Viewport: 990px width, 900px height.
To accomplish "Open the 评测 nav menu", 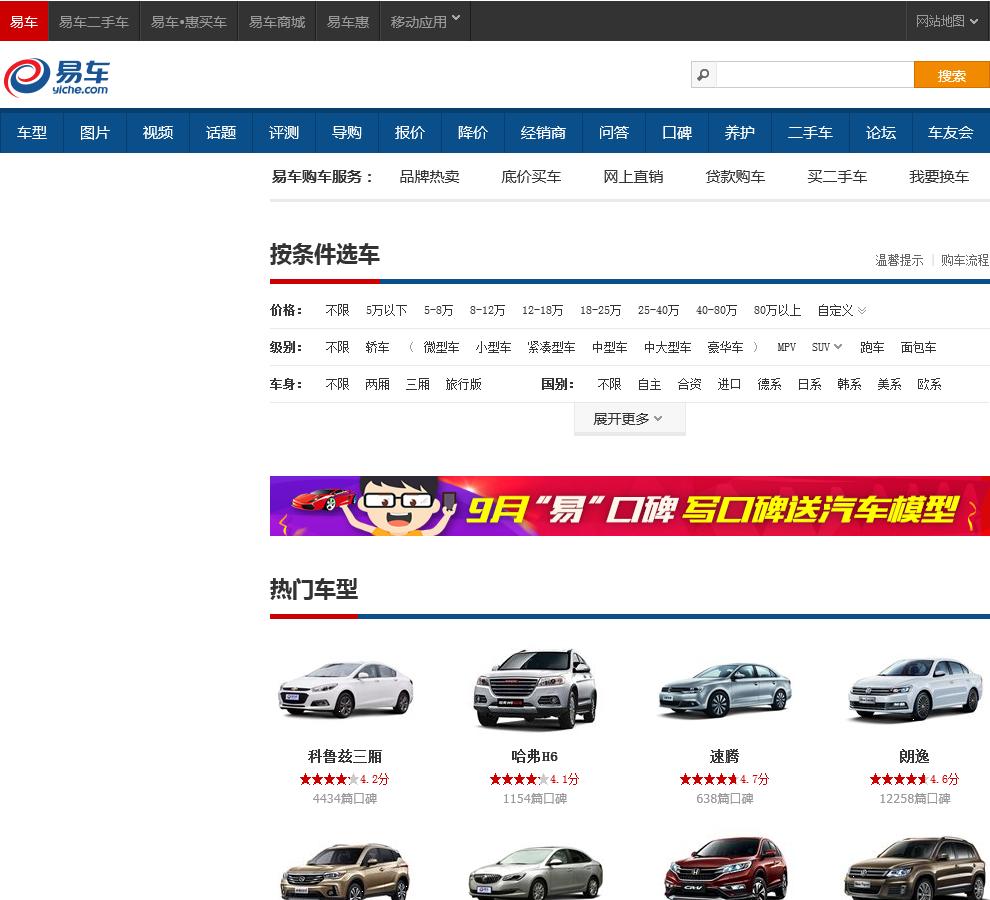I will (283, 132).
